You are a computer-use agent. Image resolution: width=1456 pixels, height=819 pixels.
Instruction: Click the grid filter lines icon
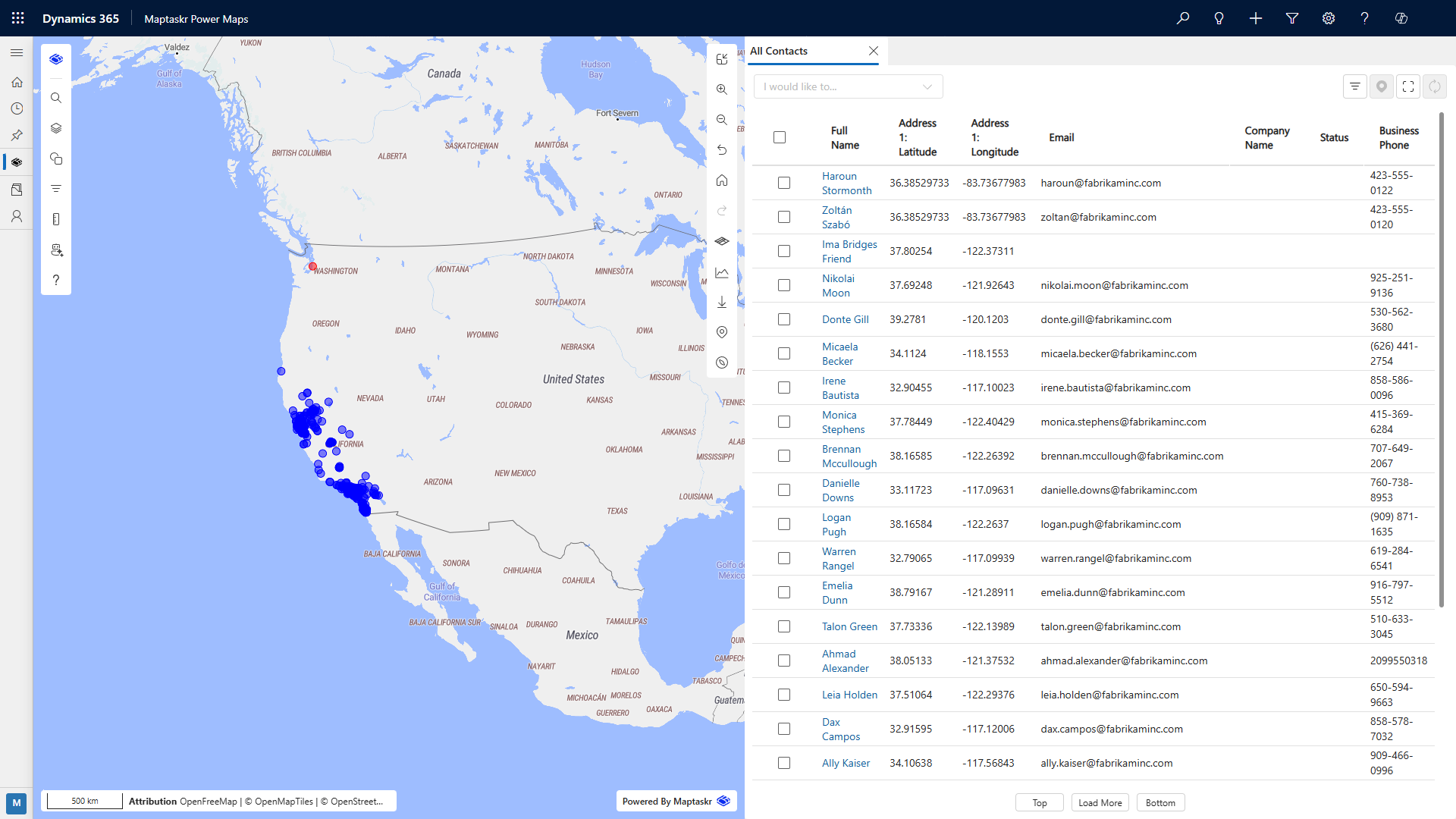(x=1354, y=86)
